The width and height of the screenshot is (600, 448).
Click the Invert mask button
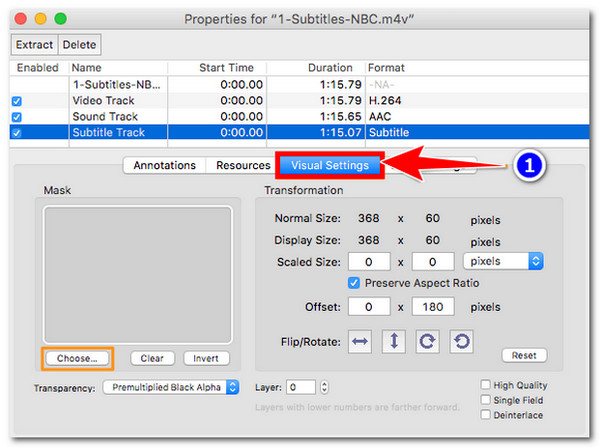(206, 358)
